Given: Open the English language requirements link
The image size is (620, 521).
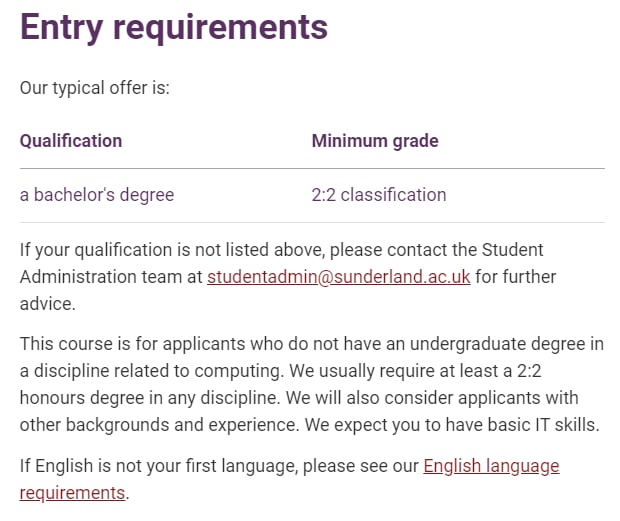Looking at the screenshot, I should pos(491,466).
